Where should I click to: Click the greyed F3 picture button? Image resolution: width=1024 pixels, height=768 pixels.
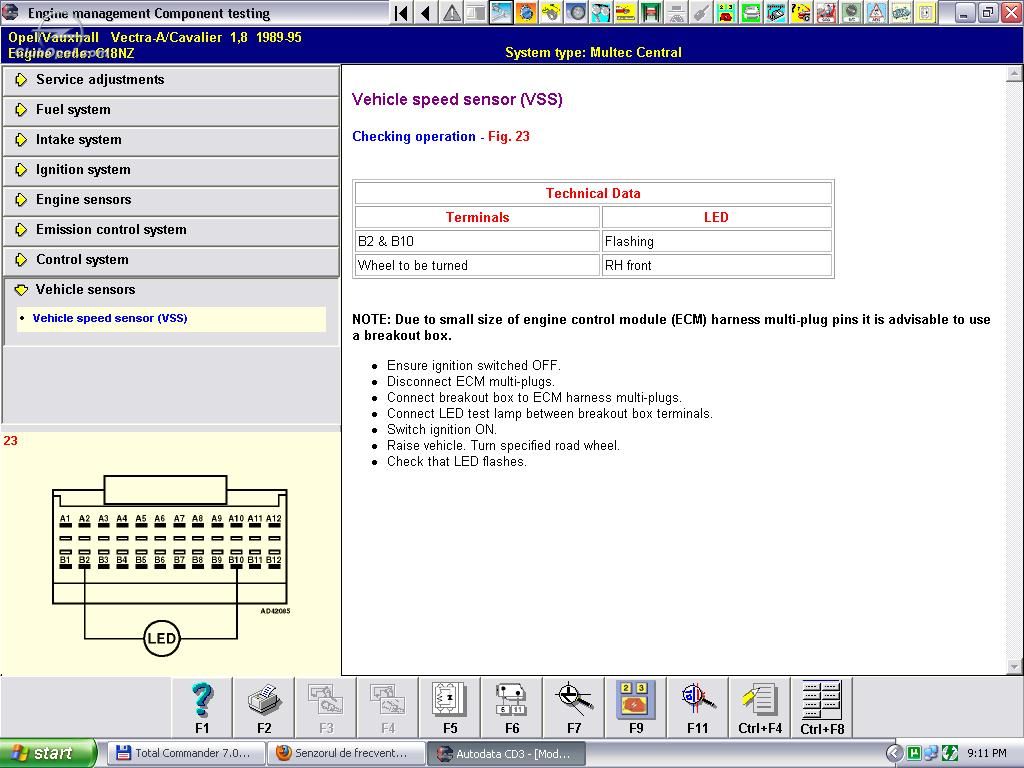(x=326, y=707)
